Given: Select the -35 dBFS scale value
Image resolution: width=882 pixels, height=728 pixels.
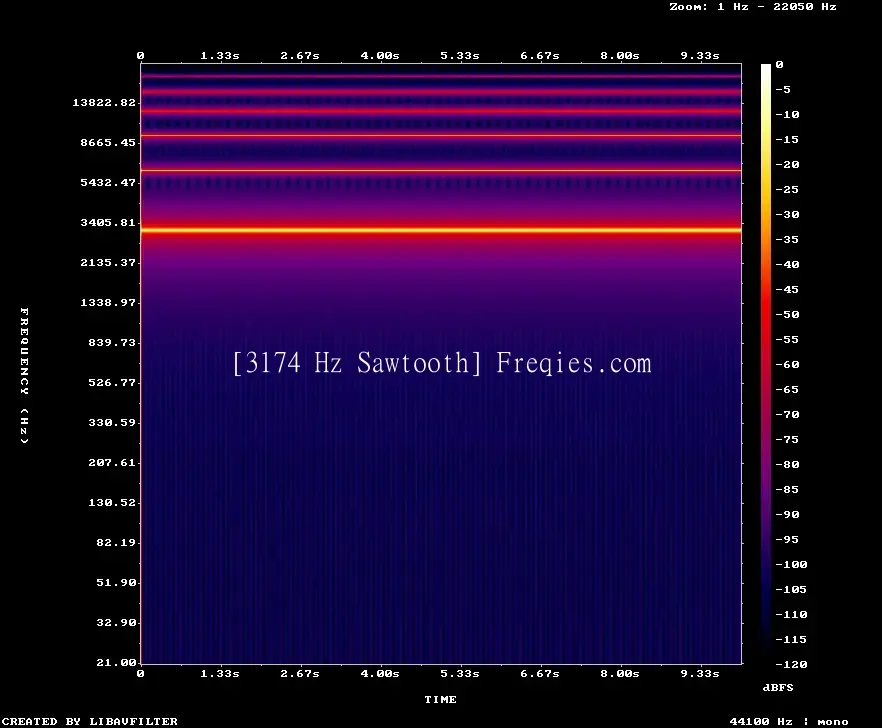Looking at the screenshot, I should coord(787,239).
